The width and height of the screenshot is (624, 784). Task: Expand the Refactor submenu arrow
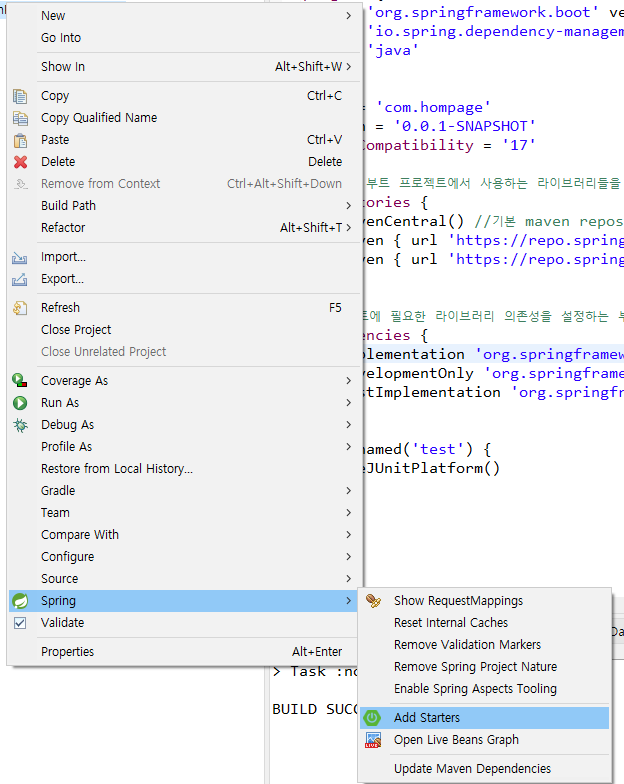[348, 228]
